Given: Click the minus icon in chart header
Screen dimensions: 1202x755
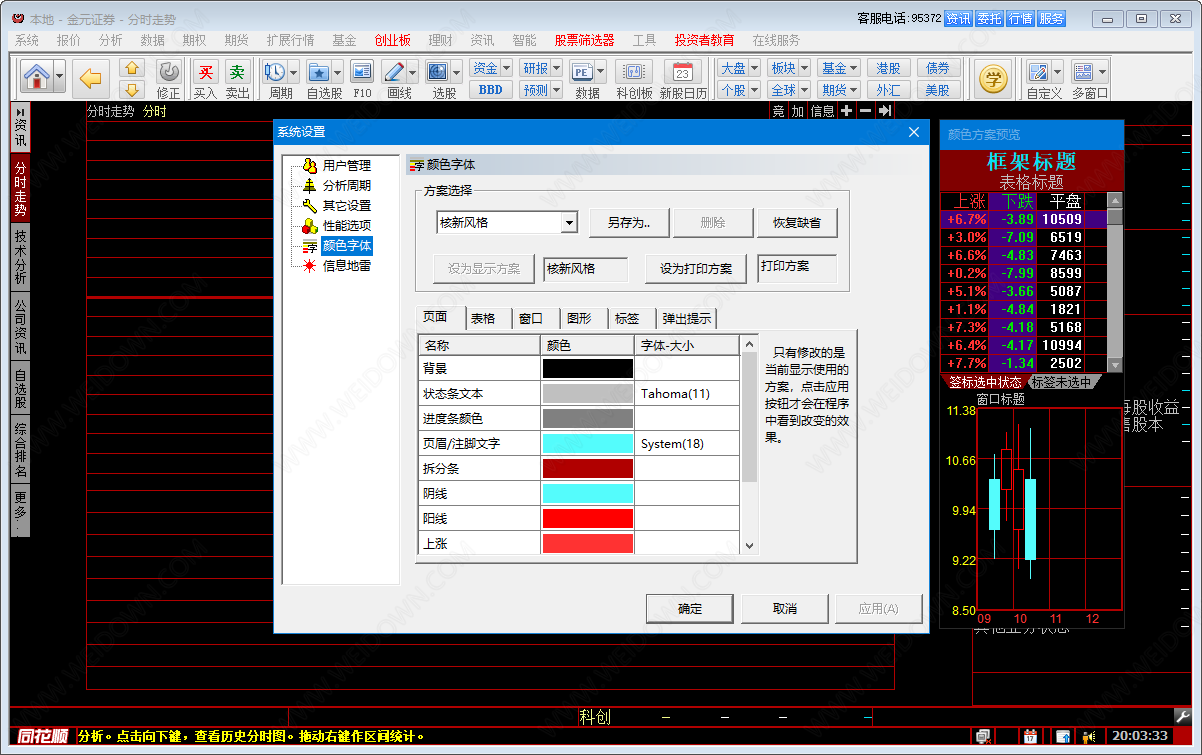Looking at the screenshot, I should pyautogui.click(x=865, y=111).
